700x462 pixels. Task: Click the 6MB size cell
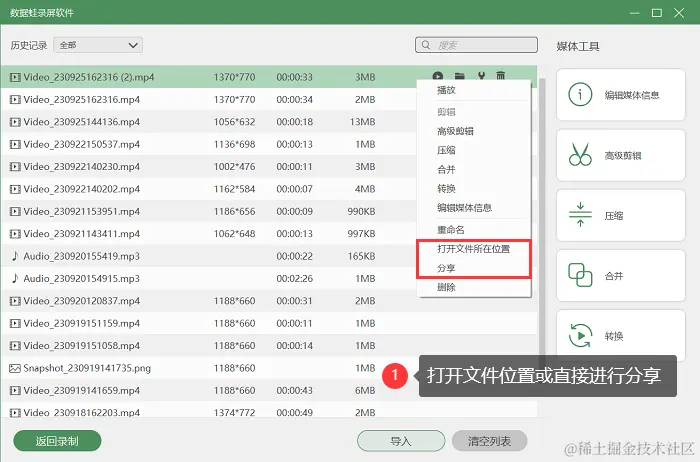point(365,391)
